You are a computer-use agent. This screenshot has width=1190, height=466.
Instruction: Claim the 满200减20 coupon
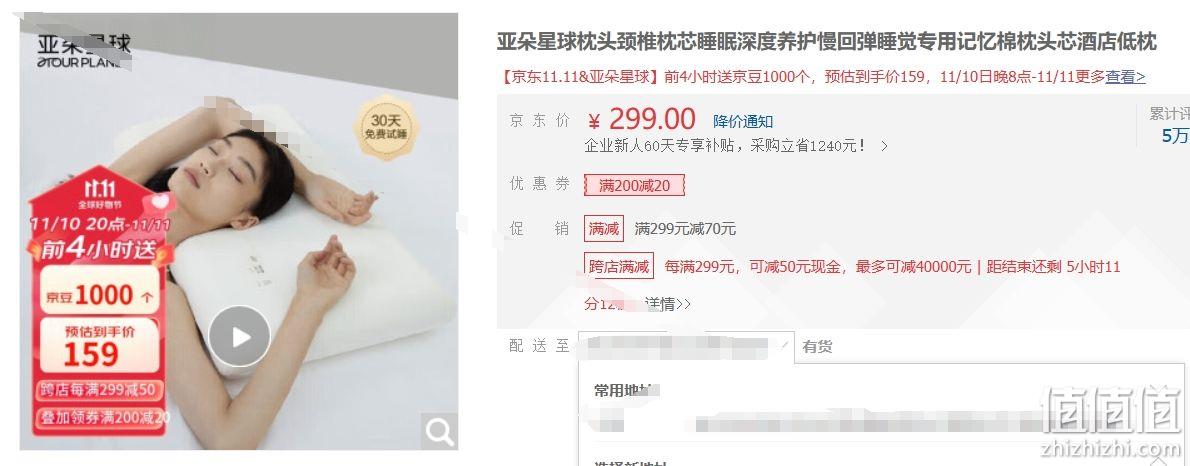coord(634,185)
